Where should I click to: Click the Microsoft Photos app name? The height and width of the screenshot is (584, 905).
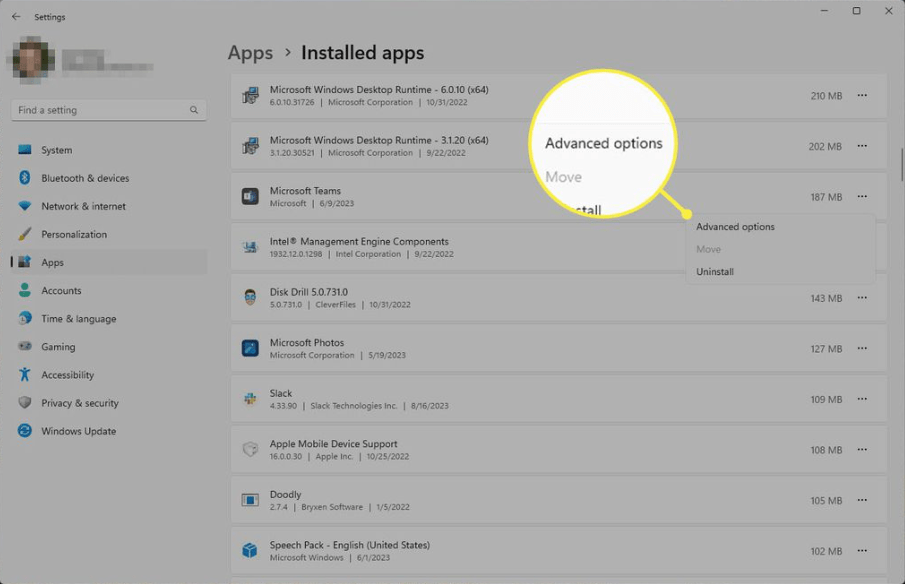coord(307,343)
